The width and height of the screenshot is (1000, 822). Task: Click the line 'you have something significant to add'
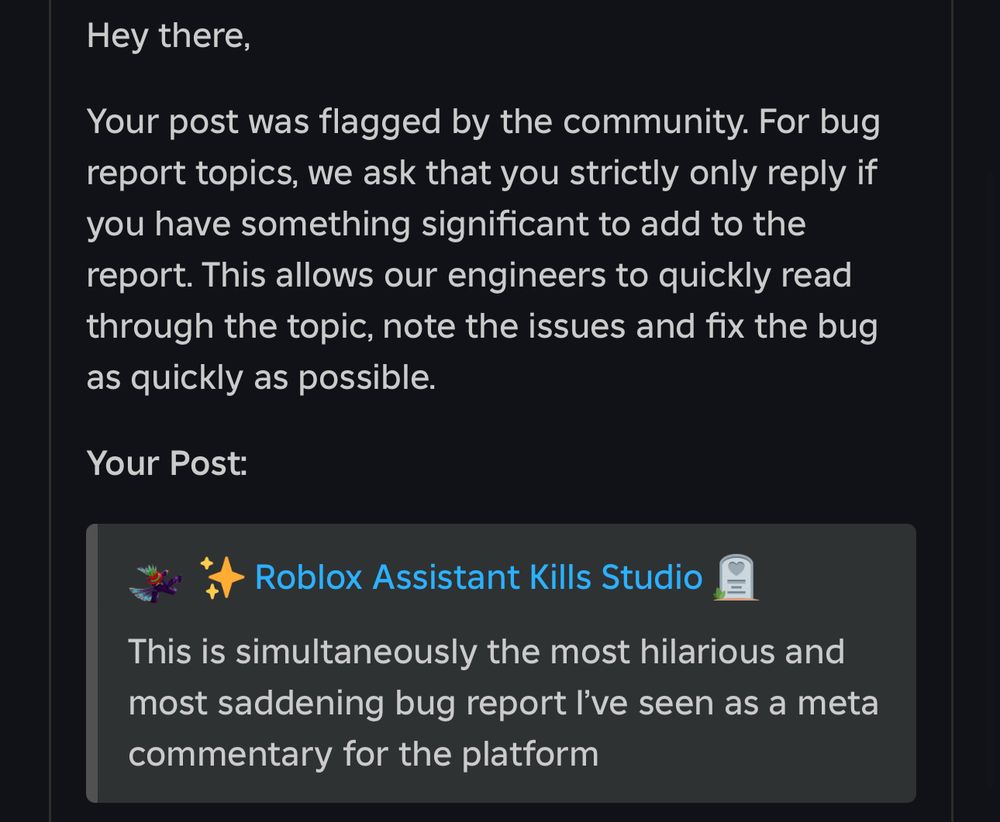coord(446,224)
